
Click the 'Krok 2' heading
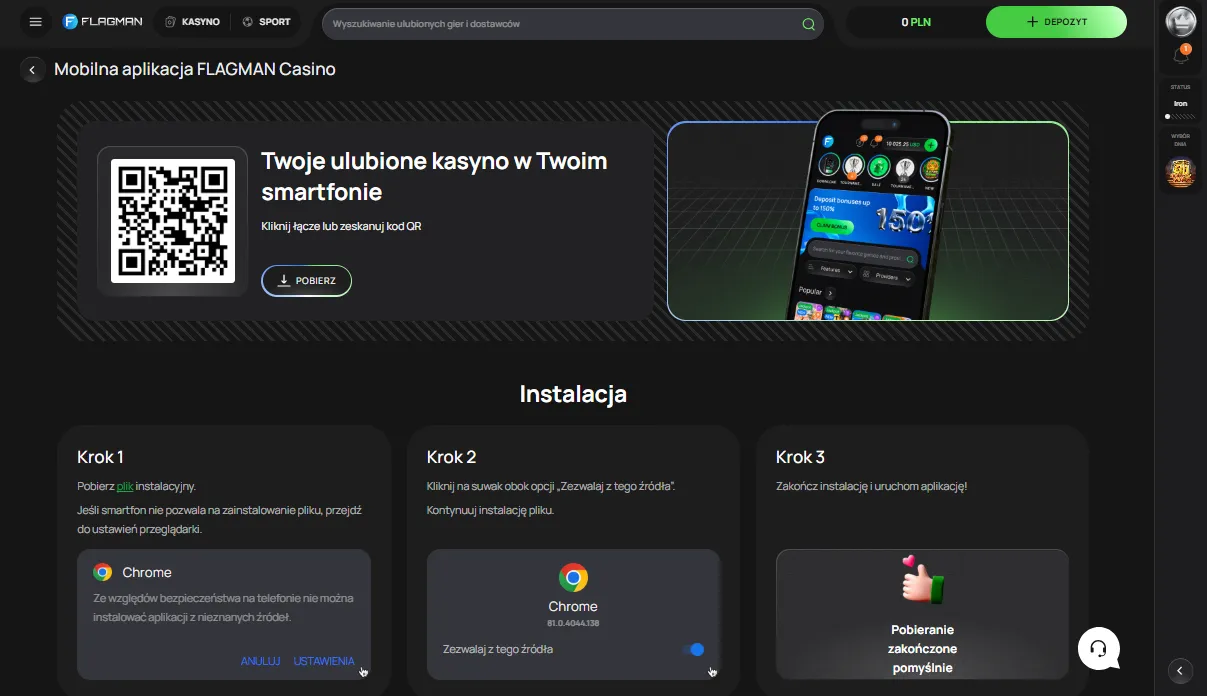coord(451,457)
